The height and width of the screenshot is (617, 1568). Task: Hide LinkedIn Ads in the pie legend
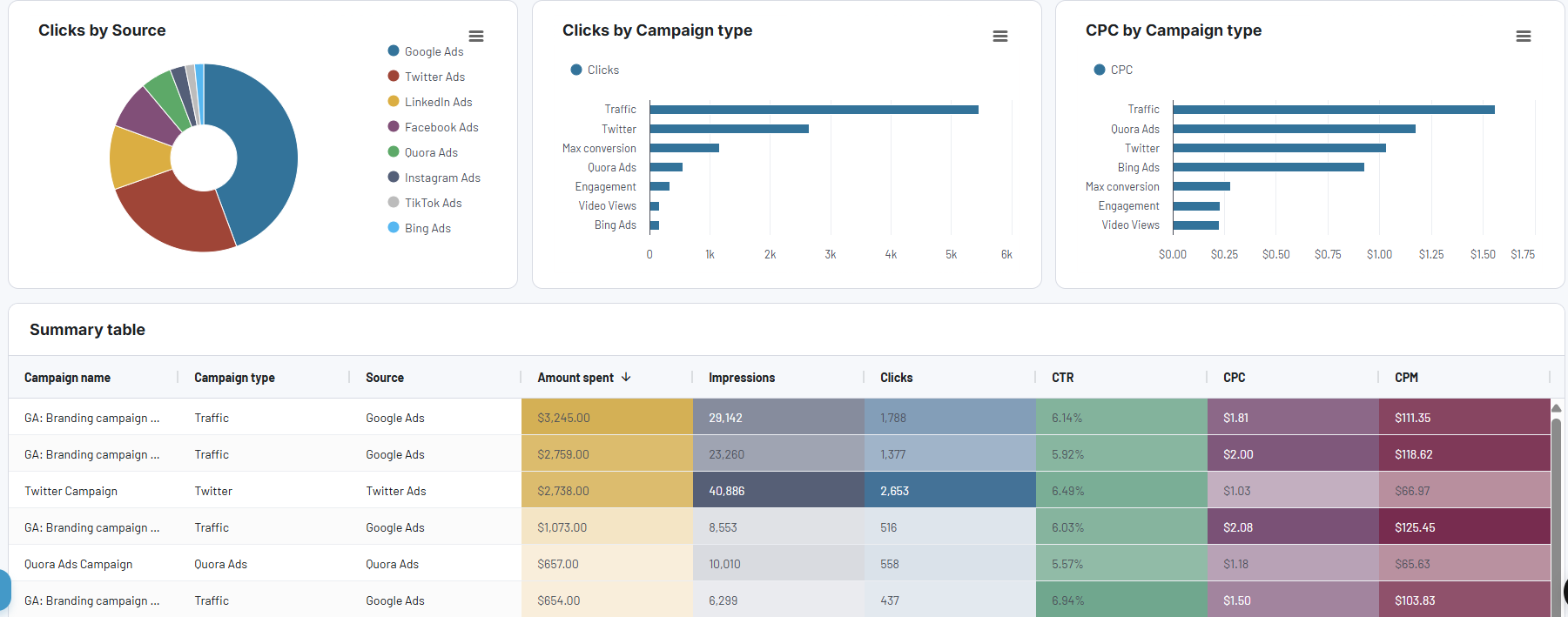(430, 102)
